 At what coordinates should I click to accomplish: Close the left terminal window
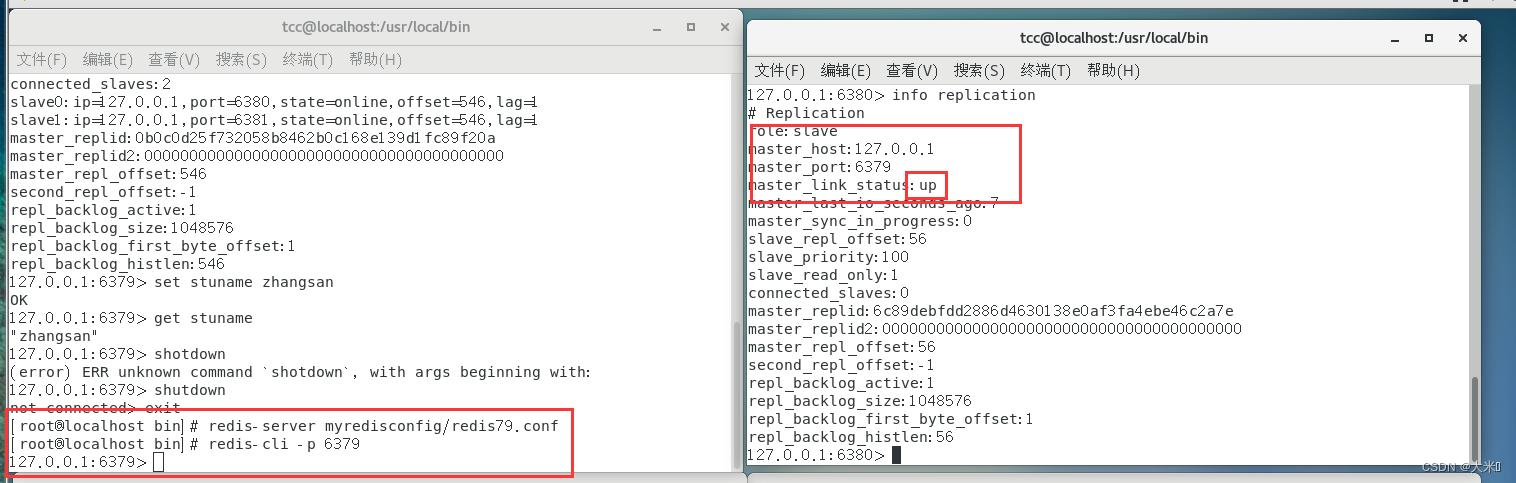(x=725, y=27)
